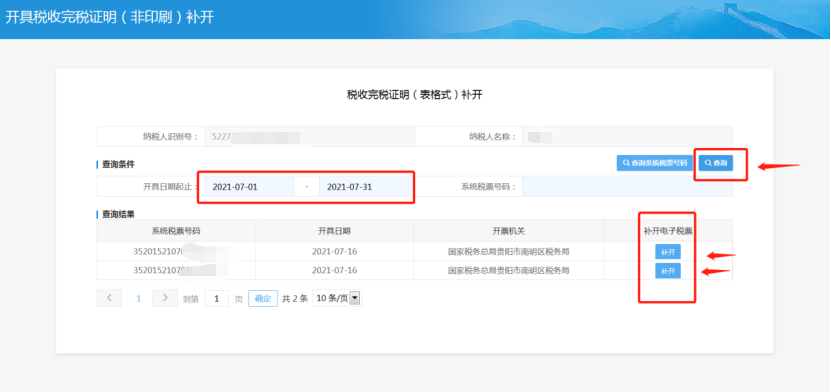Click the 开具日期 column header
831x392 pixels.
pos(334,231)
